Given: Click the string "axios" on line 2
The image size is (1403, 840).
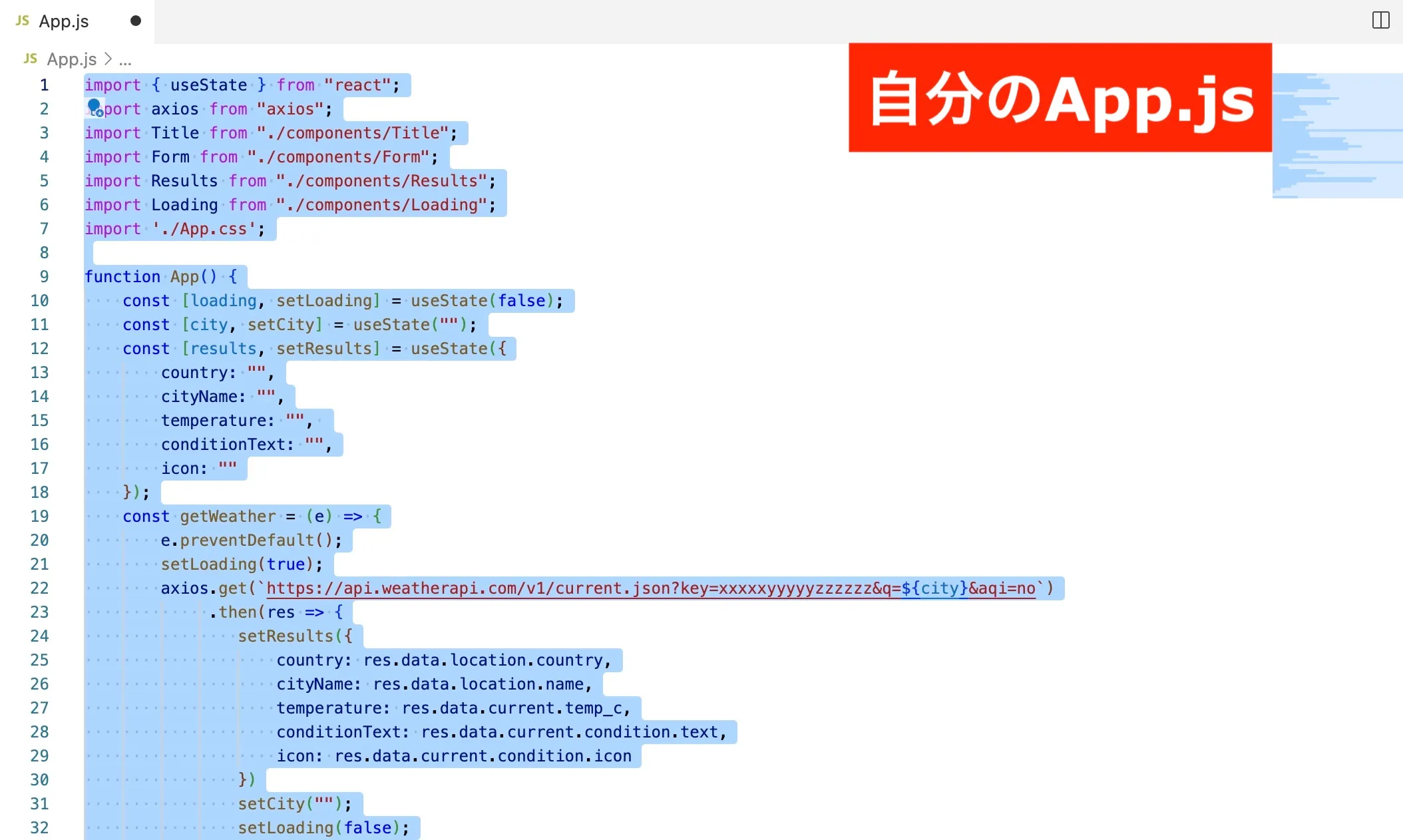Looking at the screenshot, I should [290, 109].
